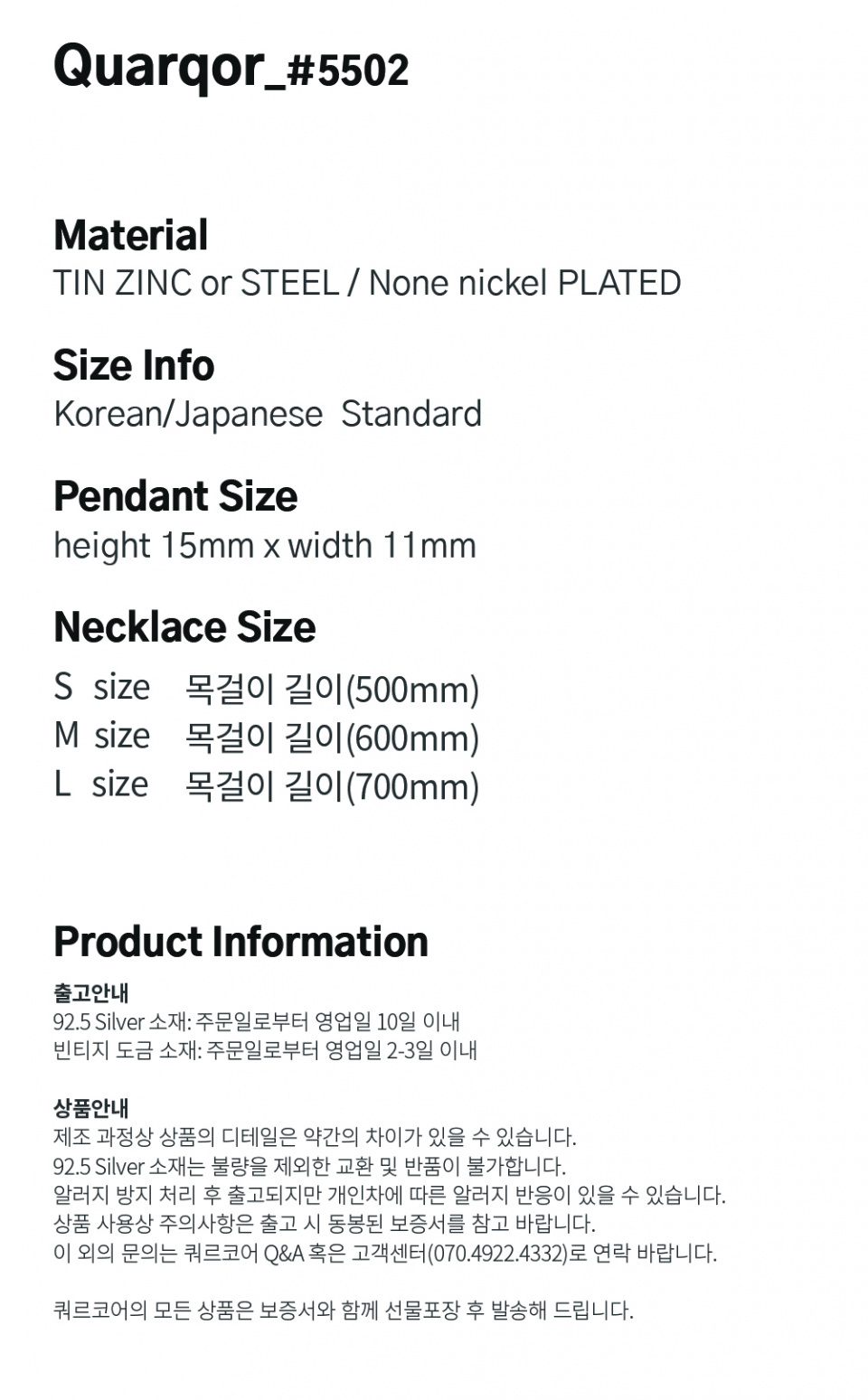The image size is (868, 1400).
Task: Click the 출고안내 subheading
Action: (x=91, y=992)
